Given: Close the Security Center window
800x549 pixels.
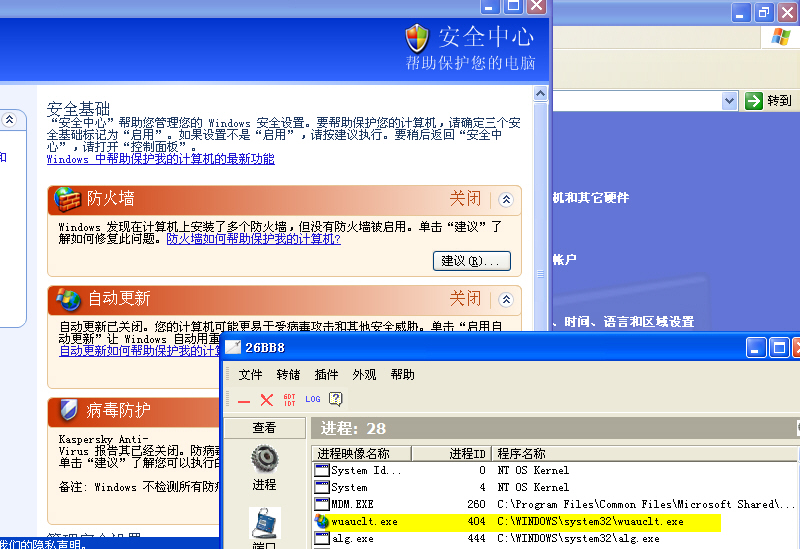Looking at the screenshot, I should (x=536, y=6).
